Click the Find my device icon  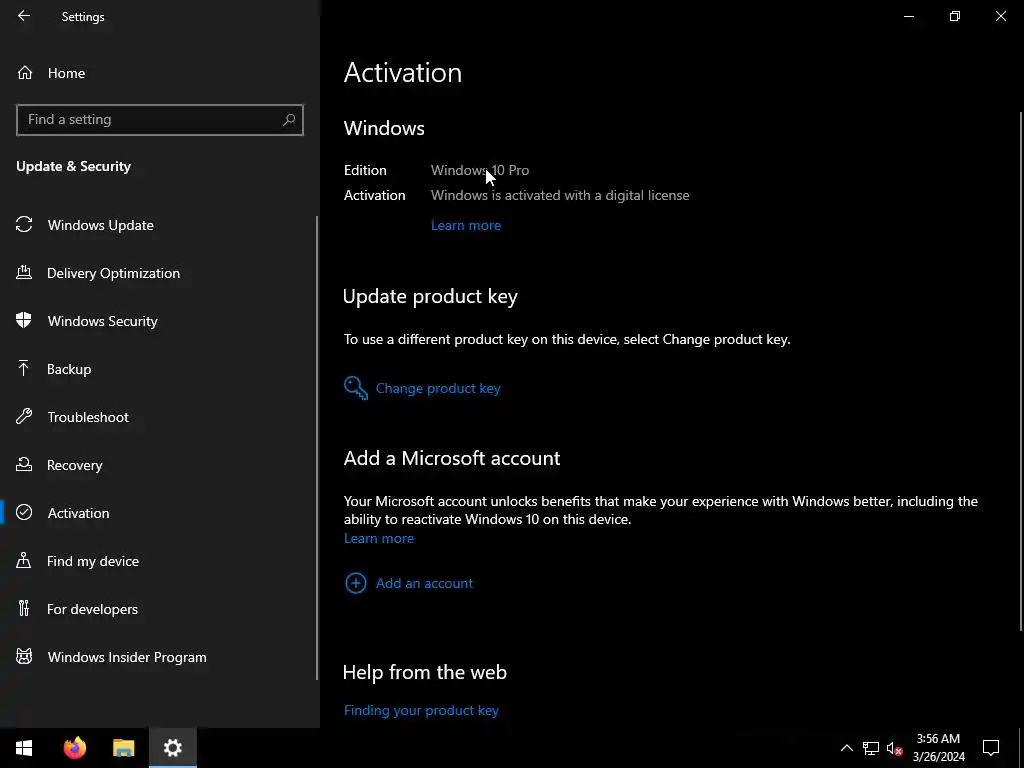coord(24,560)
